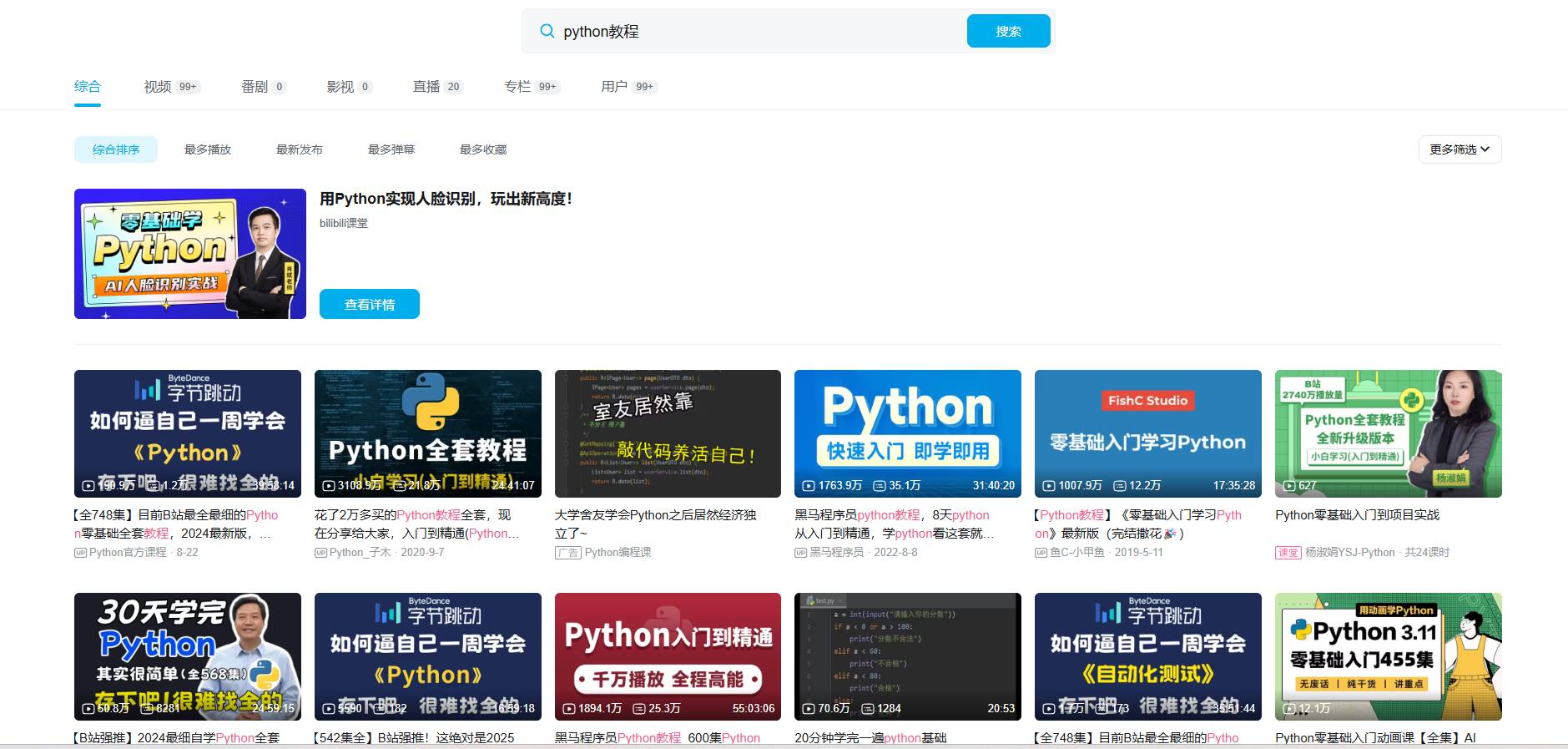Click play count icon showing 1894.1万
Image resolution: width=1568 pixels, height=749 pixels.
(569, 708)
